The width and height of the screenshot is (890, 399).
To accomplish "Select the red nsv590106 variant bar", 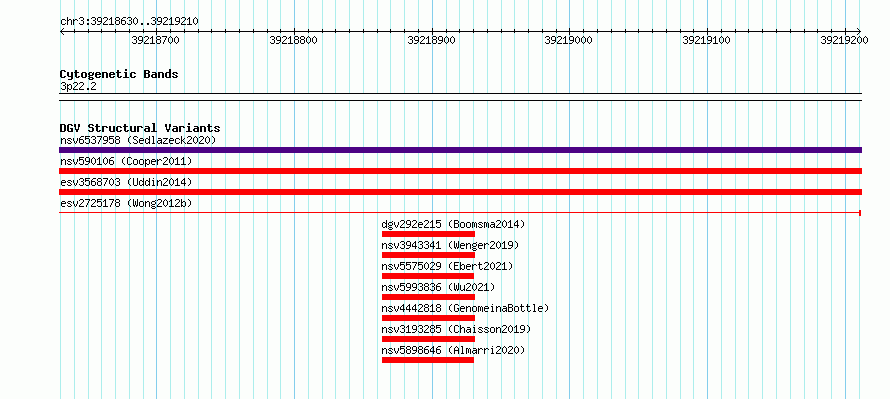I will (460, 171).
